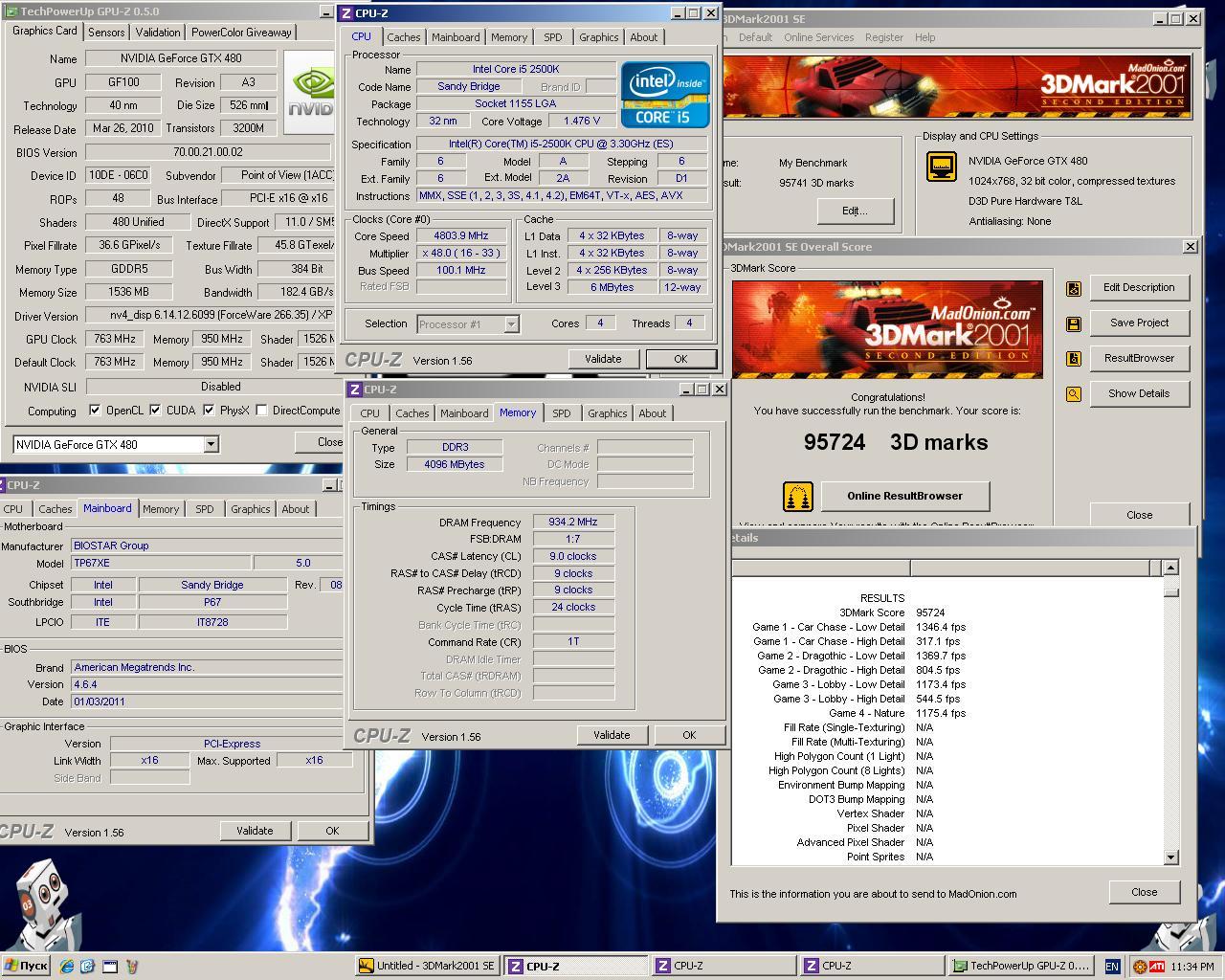
Task: Toggle the CUDA checkbox in GPU-Z
Action: 155,411
